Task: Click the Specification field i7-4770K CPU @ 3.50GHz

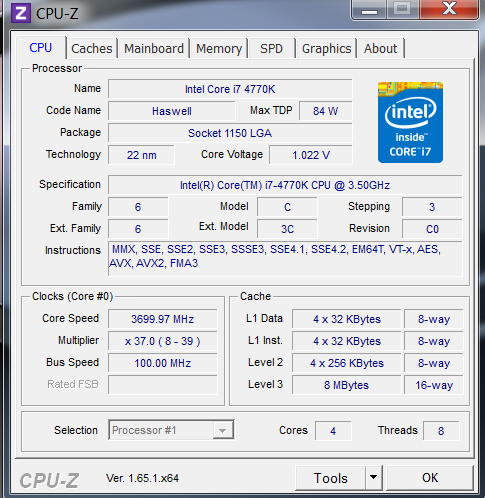Action: click(285, 185)
